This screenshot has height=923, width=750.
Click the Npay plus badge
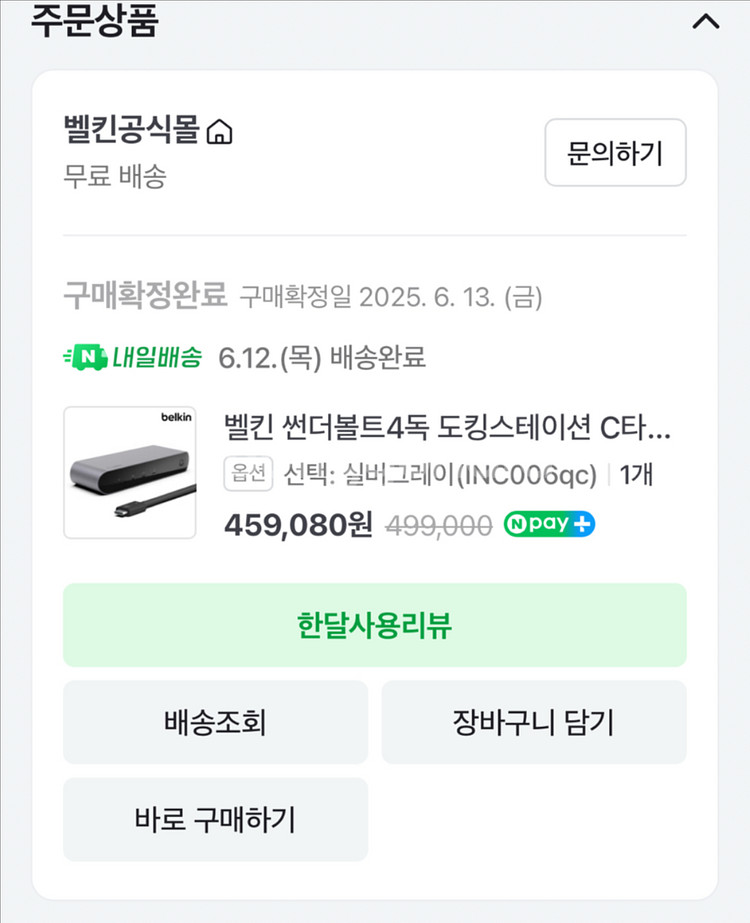click(x=549, y=524)
